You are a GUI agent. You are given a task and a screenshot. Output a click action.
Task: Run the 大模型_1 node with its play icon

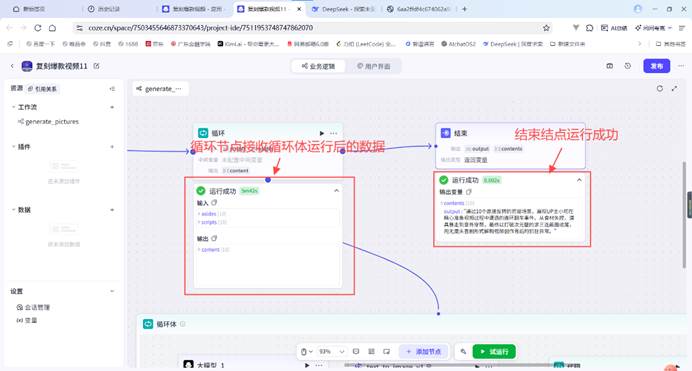point(307,365)
